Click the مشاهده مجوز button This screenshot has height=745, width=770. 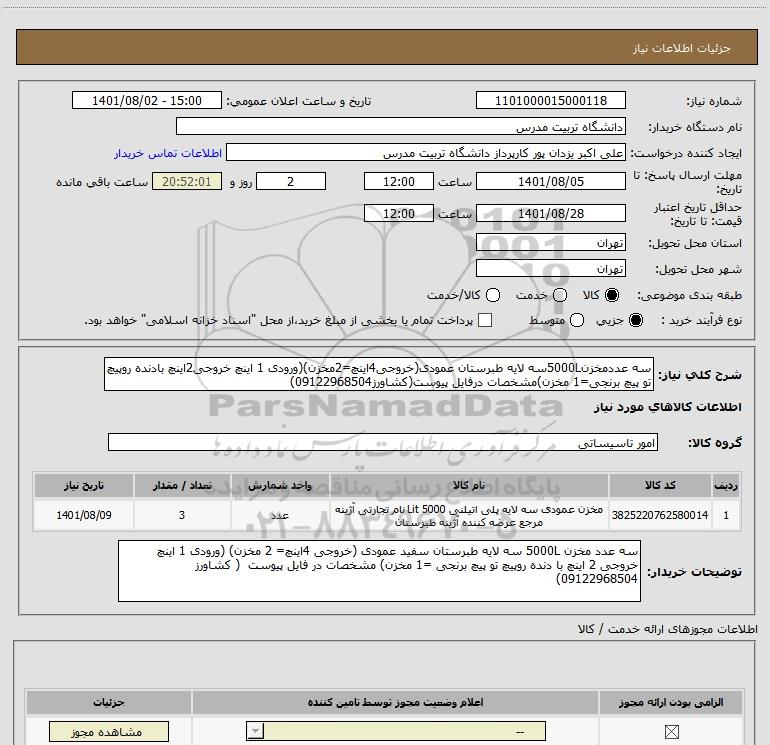coord(109,732)
